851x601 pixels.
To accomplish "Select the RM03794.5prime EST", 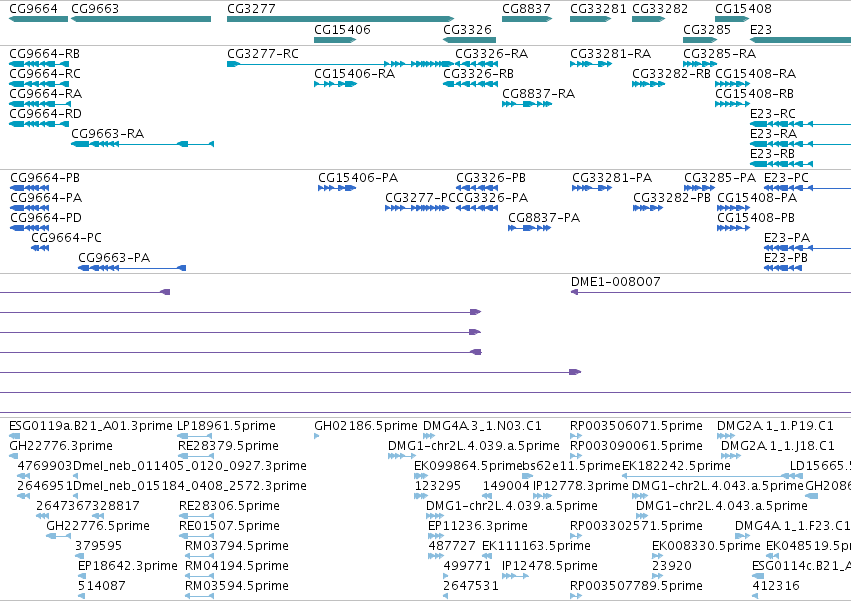I will pos(237,546).
